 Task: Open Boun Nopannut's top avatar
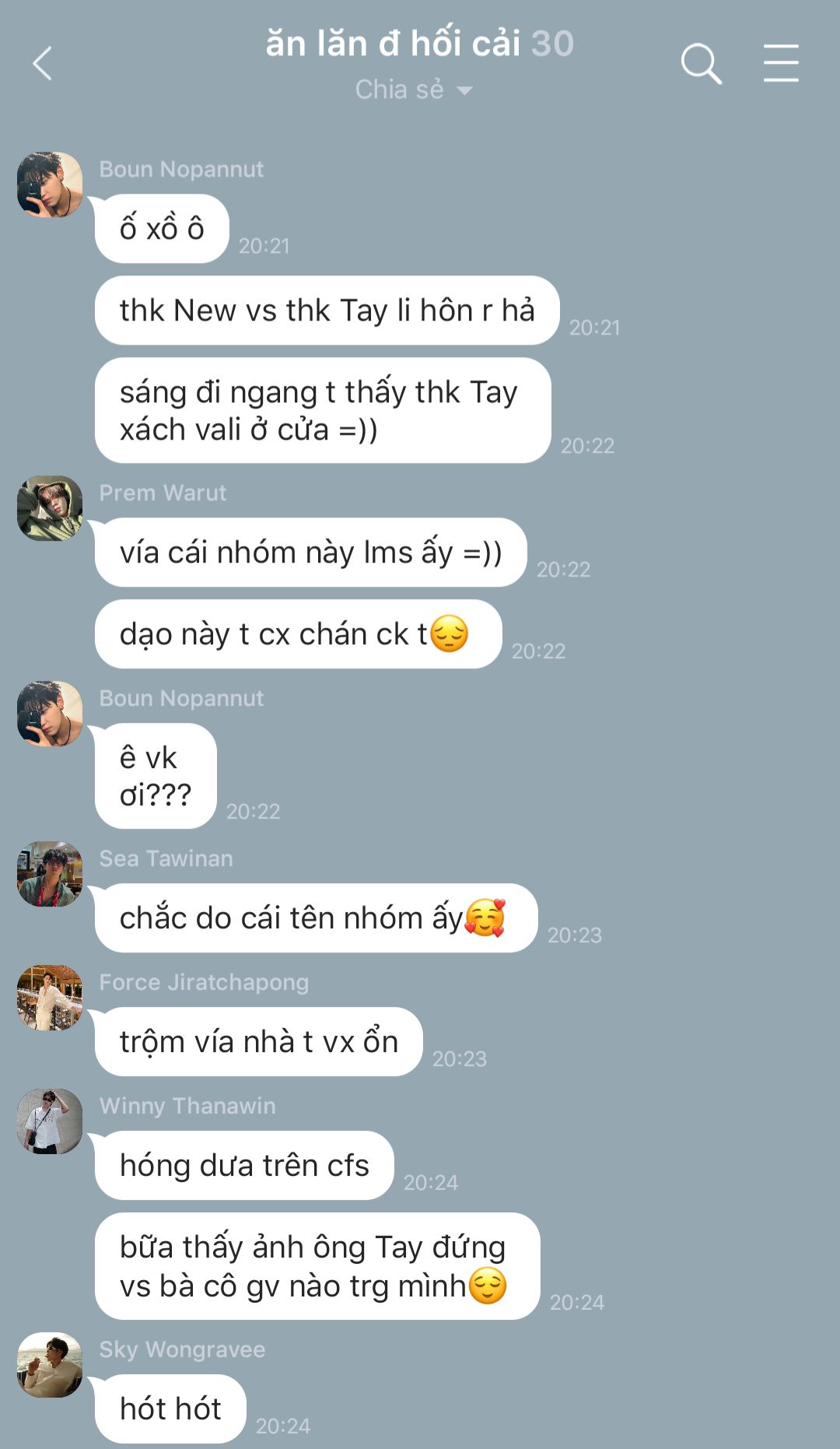coord(50,184)
